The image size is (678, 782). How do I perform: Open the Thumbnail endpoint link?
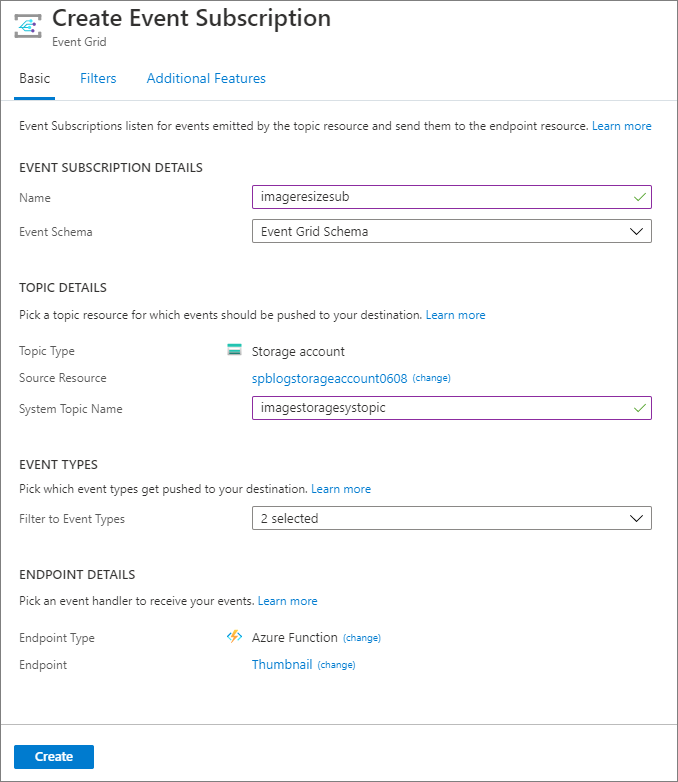pos(282,664)
